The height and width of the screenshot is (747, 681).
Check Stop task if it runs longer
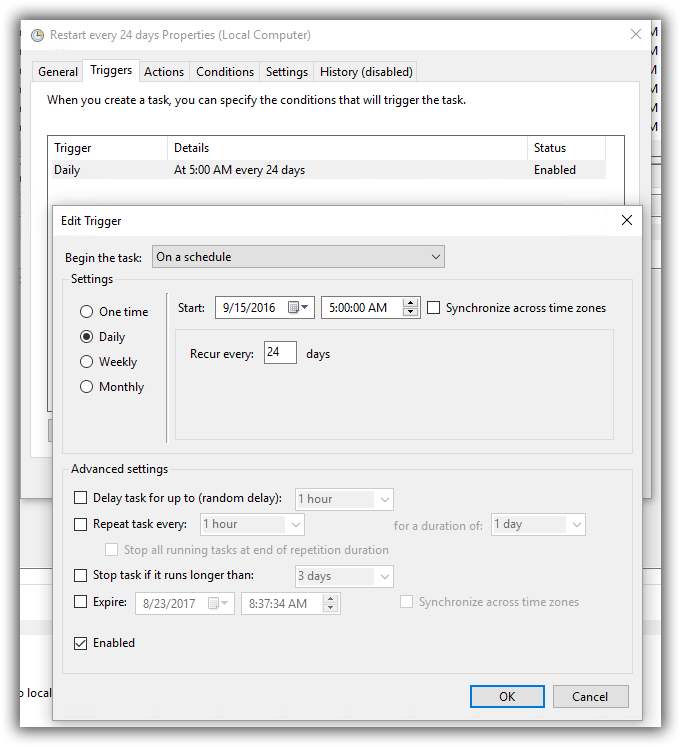[81, 575]
